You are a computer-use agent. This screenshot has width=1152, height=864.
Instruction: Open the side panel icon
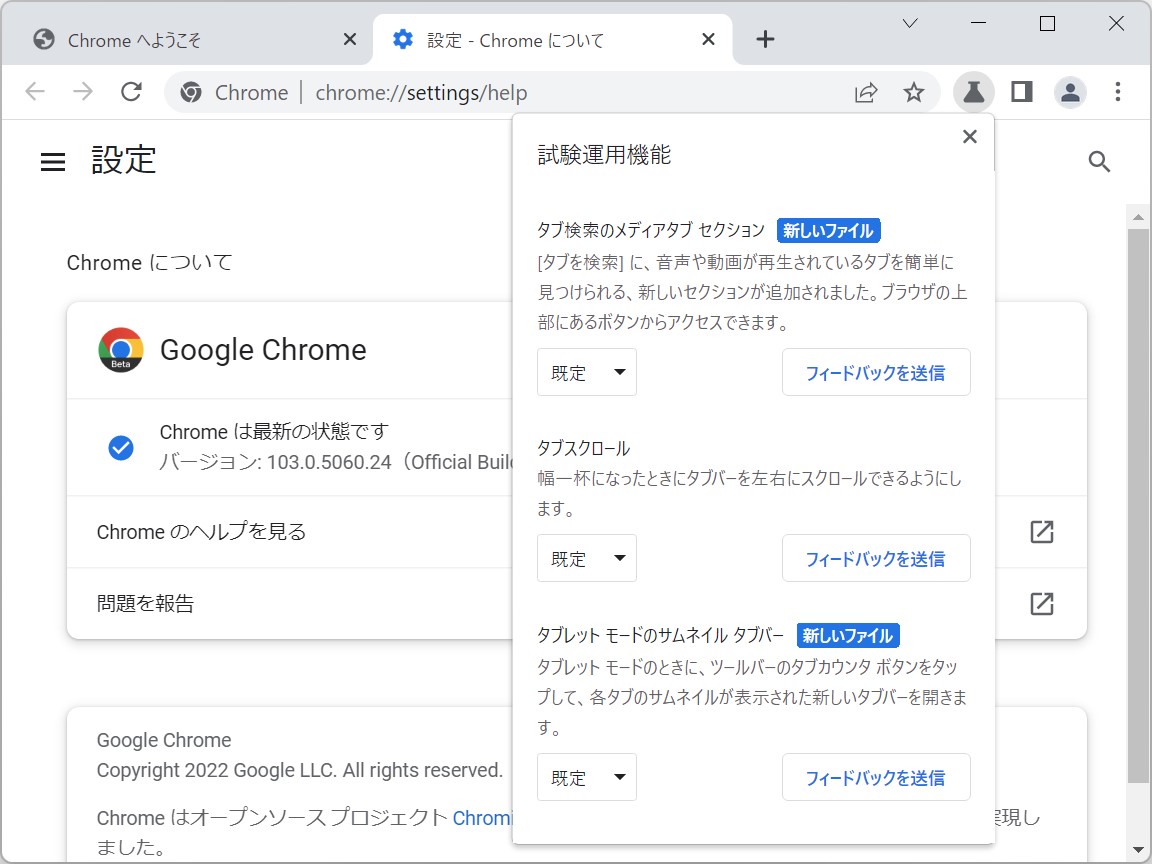pyautogui.click(x=1021, y=91)
